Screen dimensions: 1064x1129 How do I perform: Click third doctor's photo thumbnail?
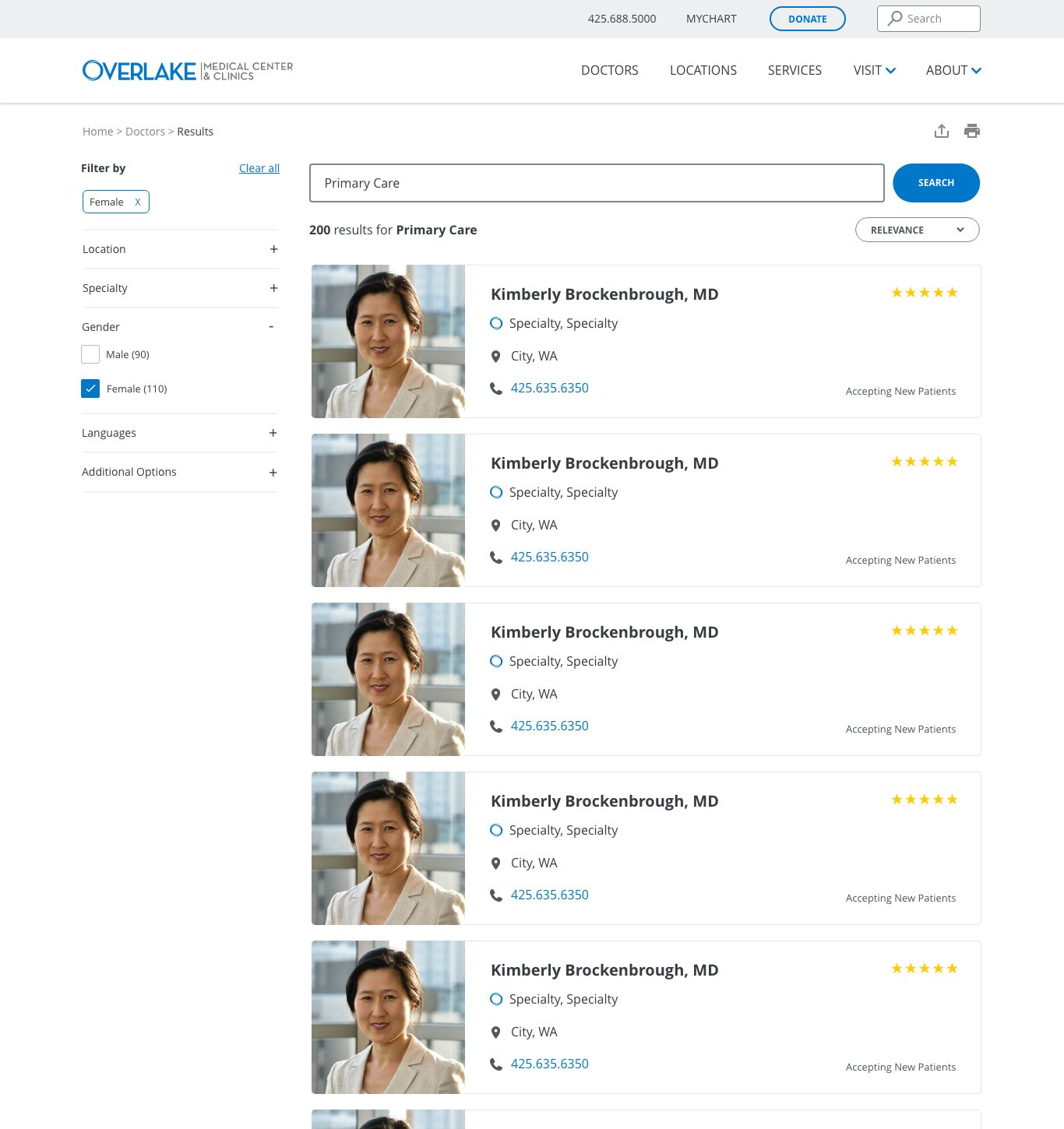[388, 679]
